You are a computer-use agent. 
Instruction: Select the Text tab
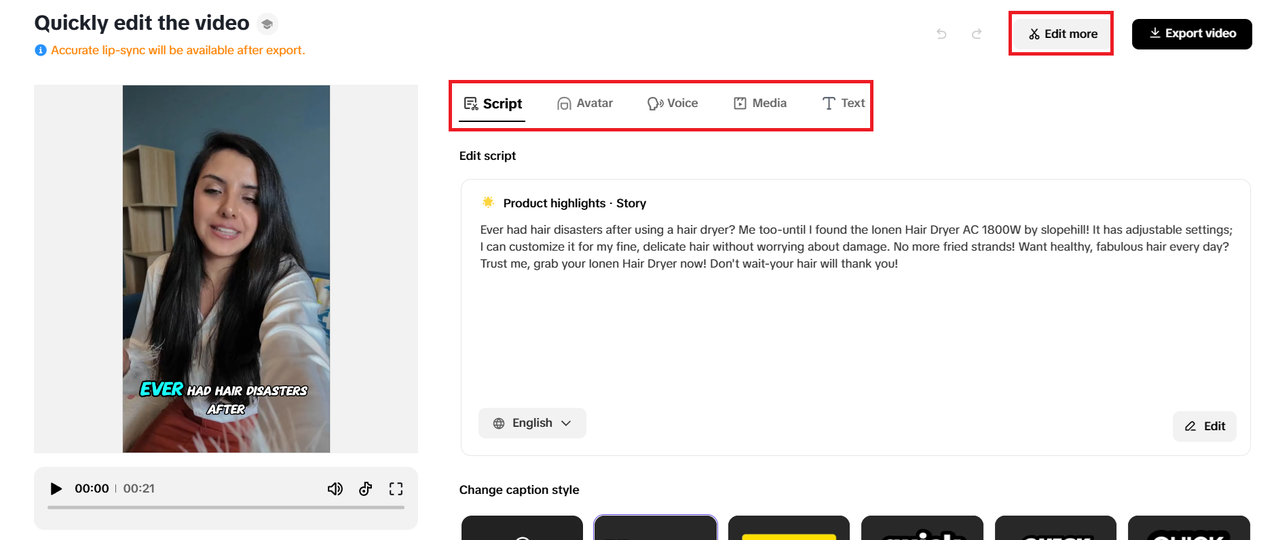coord(843,103)
